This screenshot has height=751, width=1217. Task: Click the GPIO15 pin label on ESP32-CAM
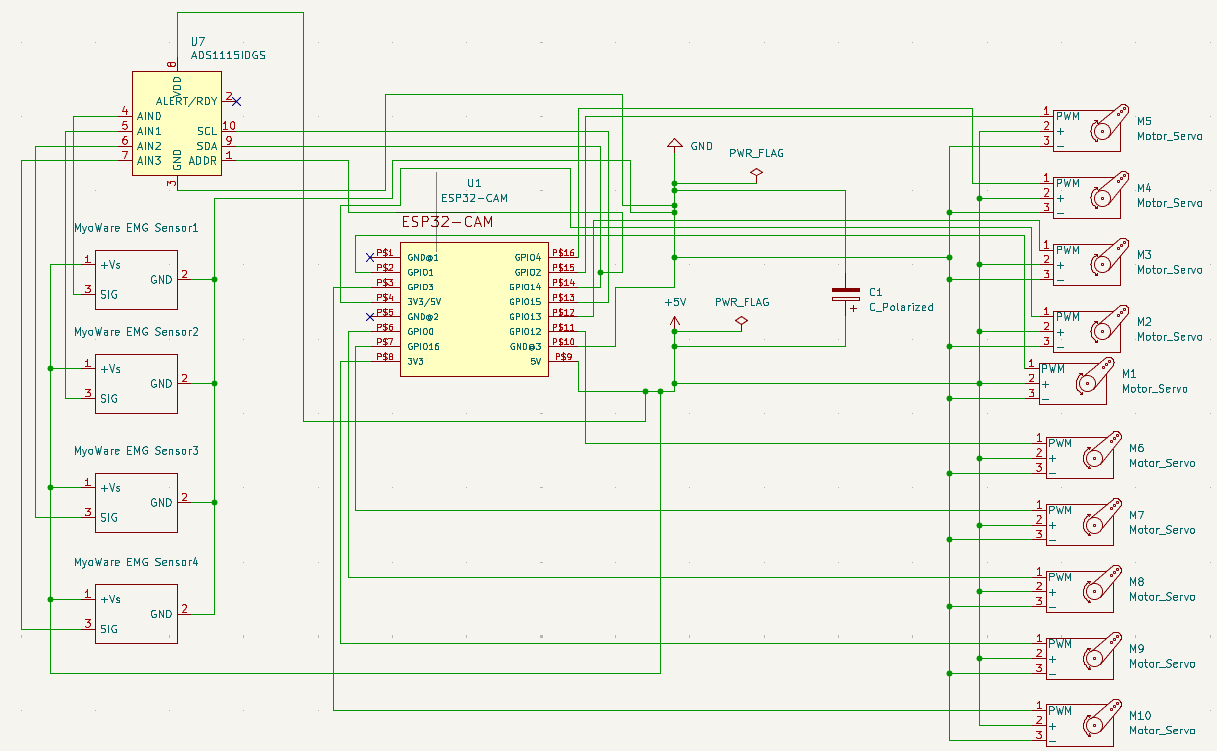[525, 302]
